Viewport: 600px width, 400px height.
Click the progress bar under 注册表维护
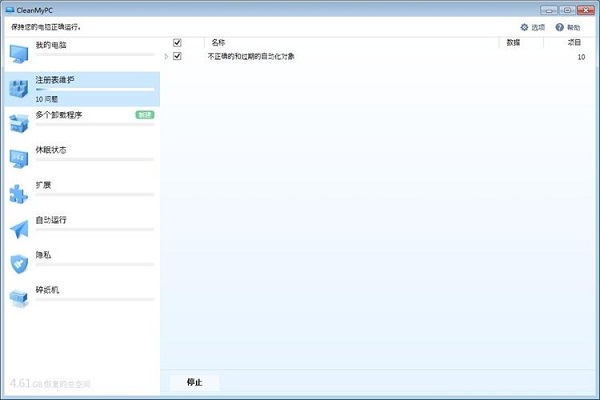[x=95, y=90]
